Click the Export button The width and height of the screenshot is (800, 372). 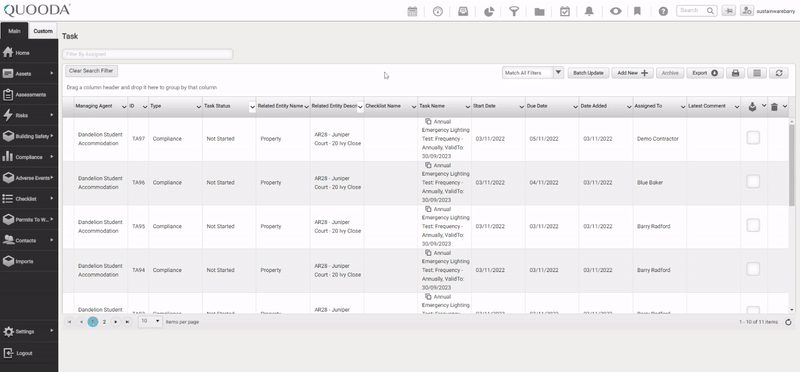[x=705, y=73]
